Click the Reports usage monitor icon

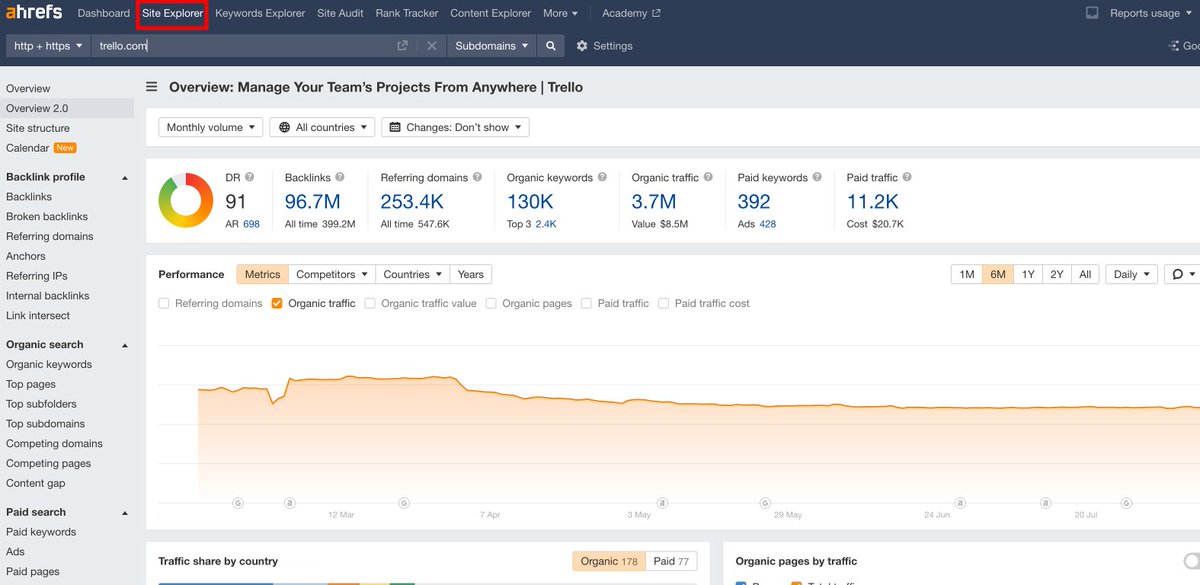tap(1092, 13)
